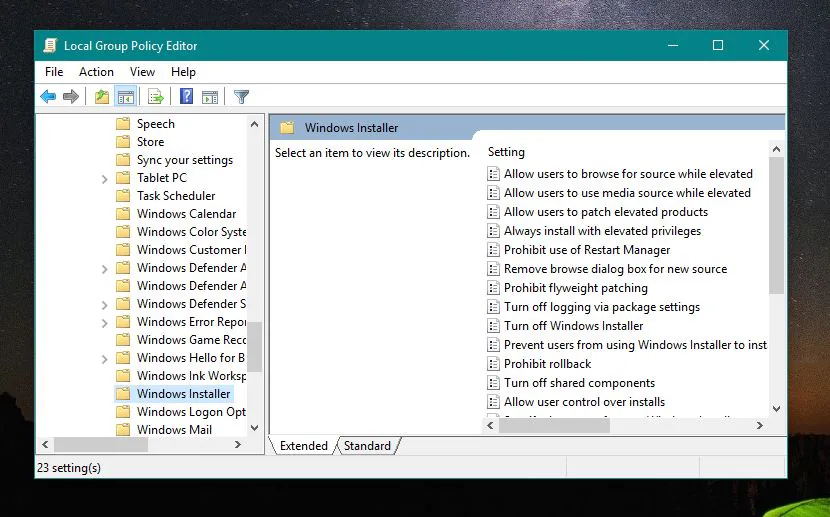Image resolution: width=830 pixels, height=517 pixels.
Task: Click the '23 setting(s)' status bar text
Action: click(69, 468)
